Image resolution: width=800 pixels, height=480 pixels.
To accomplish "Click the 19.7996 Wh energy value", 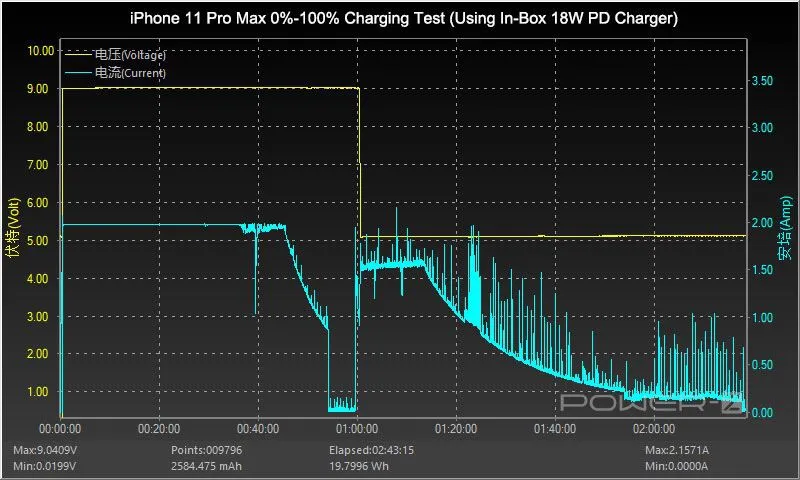I will (x=359, y=466).
